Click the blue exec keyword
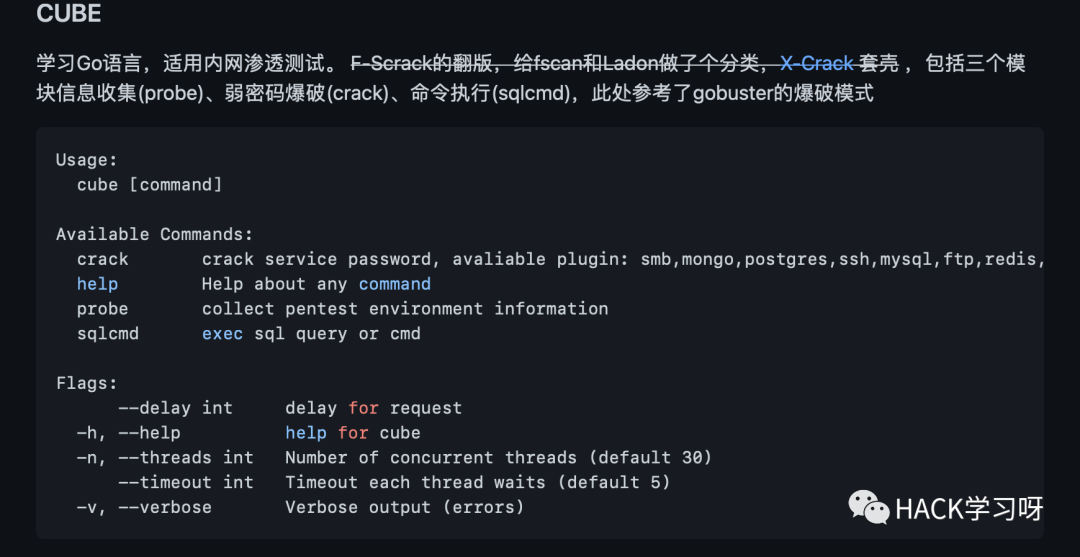Viewport: 1080px width, 557px height. pyautogui.click(x=222, y=334)
